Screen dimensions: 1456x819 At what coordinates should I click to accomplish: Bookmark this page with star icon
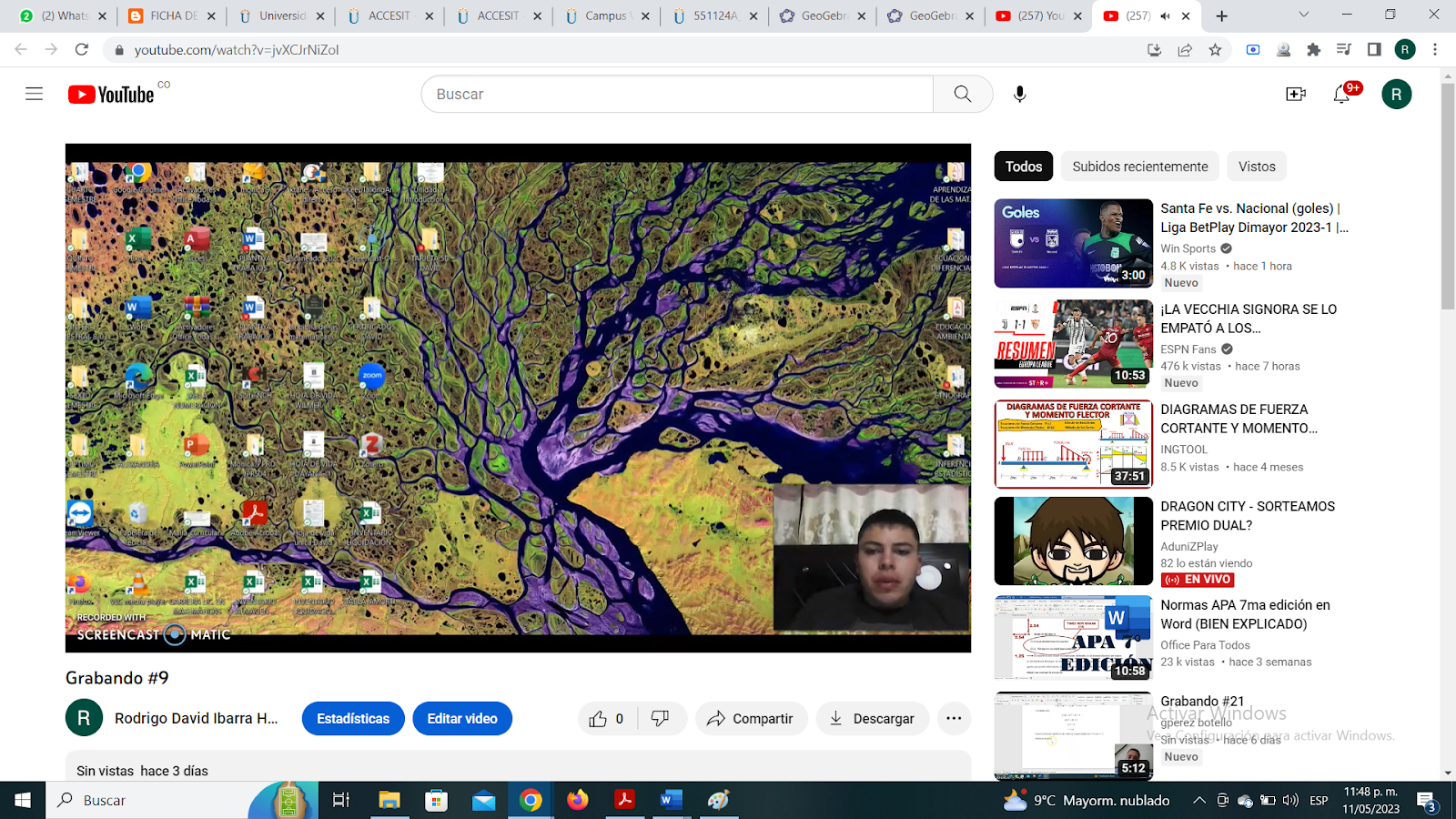point(1215,50)
